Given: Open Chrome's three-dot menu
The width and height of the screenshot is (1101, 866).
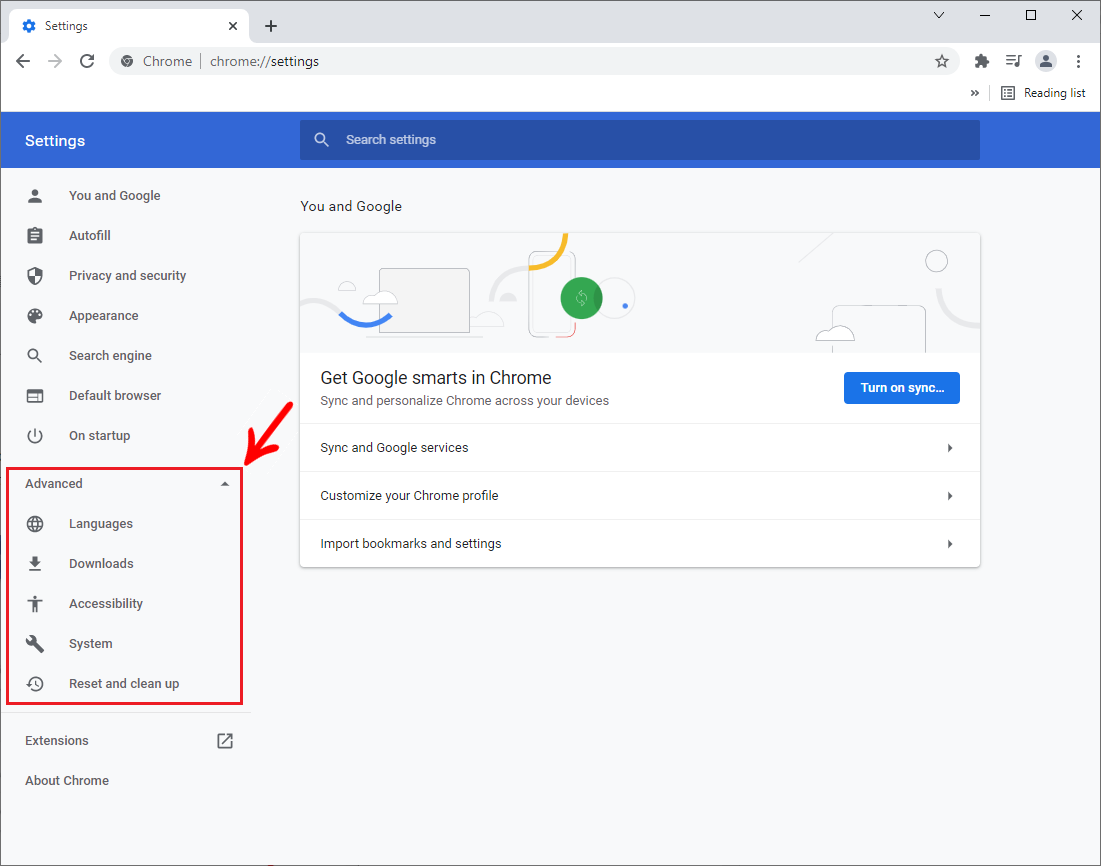Looking at the screenshot, I should 1078,61.
